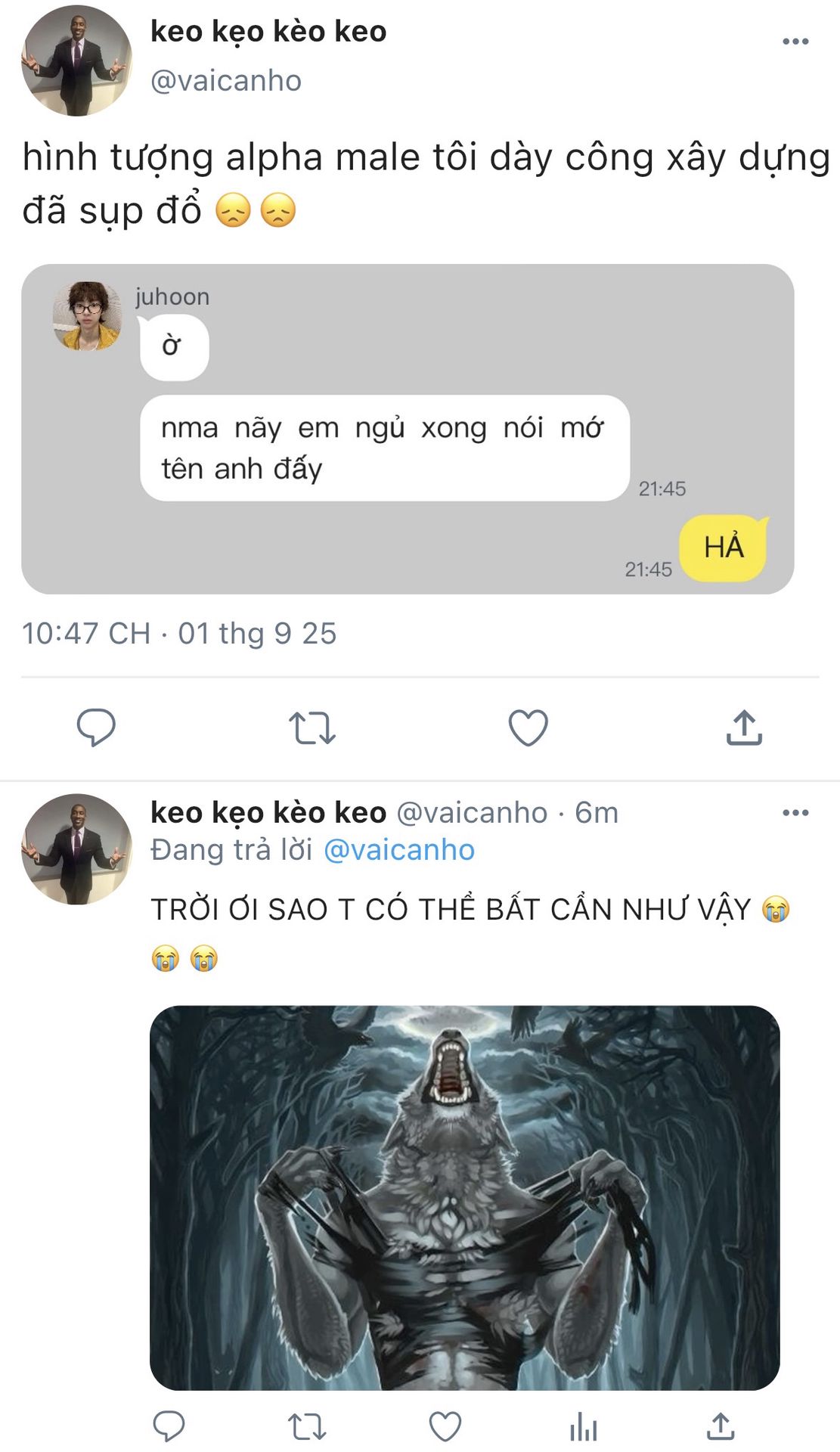Open the @vaicanho handle under main author
This screenshot has width=840, height=1452.
226,81
